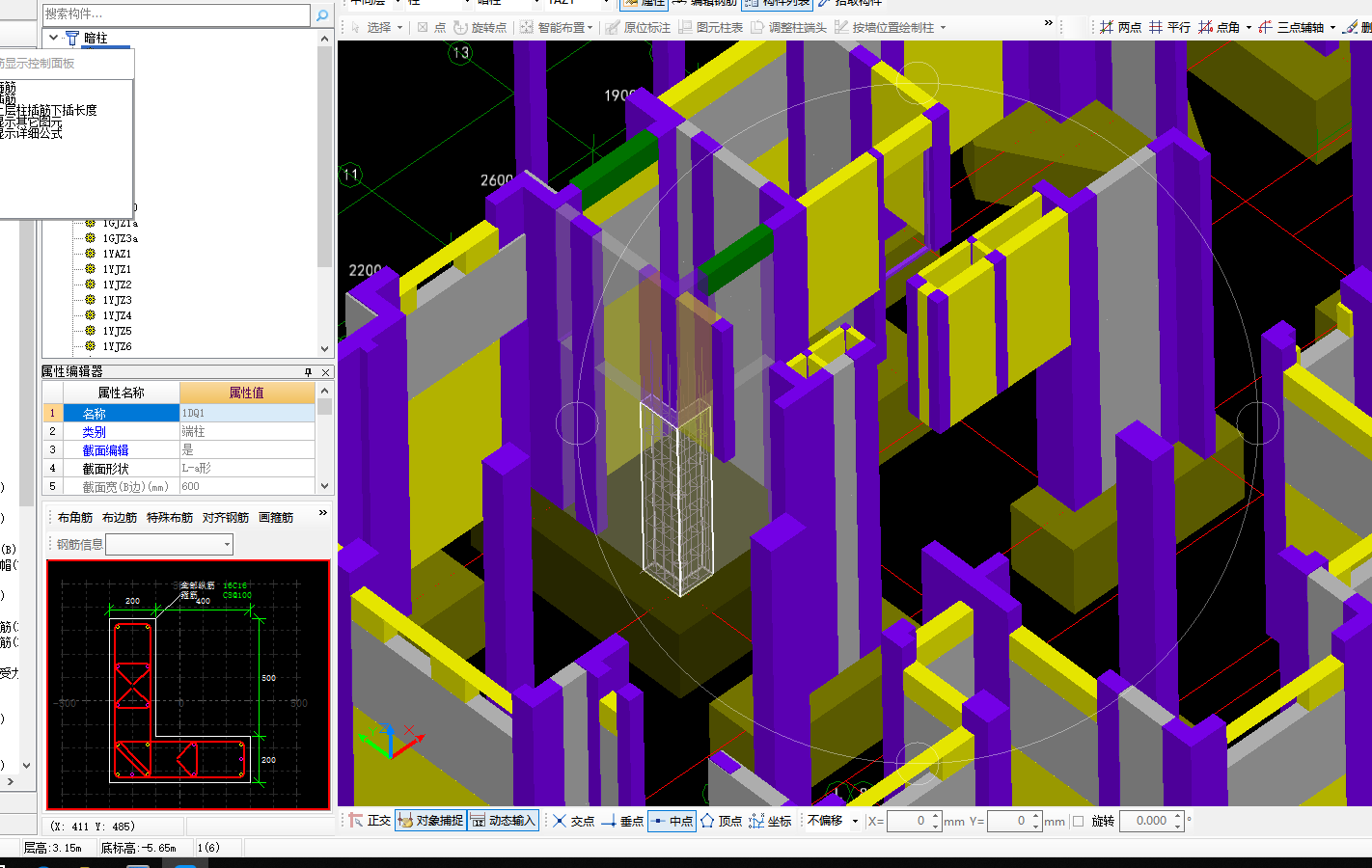The image size is (1372, 868).
Task: Click 调整柱端头 adjust column end tool
Action: 789,27
